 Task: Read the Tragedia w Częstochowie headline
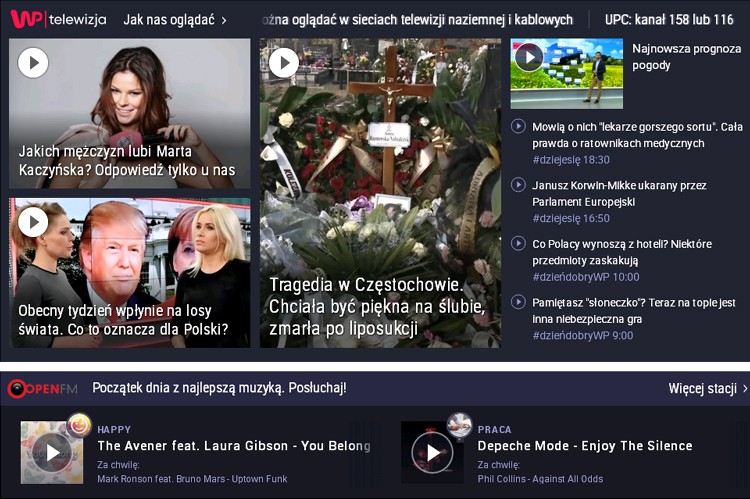[376, 306]
